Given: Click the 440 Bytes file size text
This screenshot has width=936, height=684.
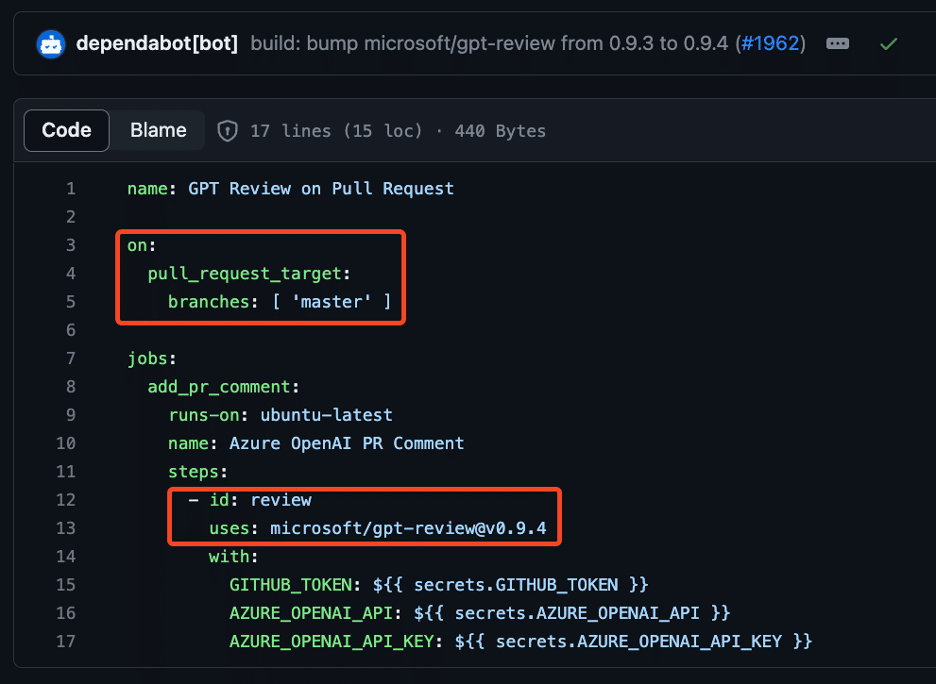Looking at the screenshot, I should click(500, 130).
